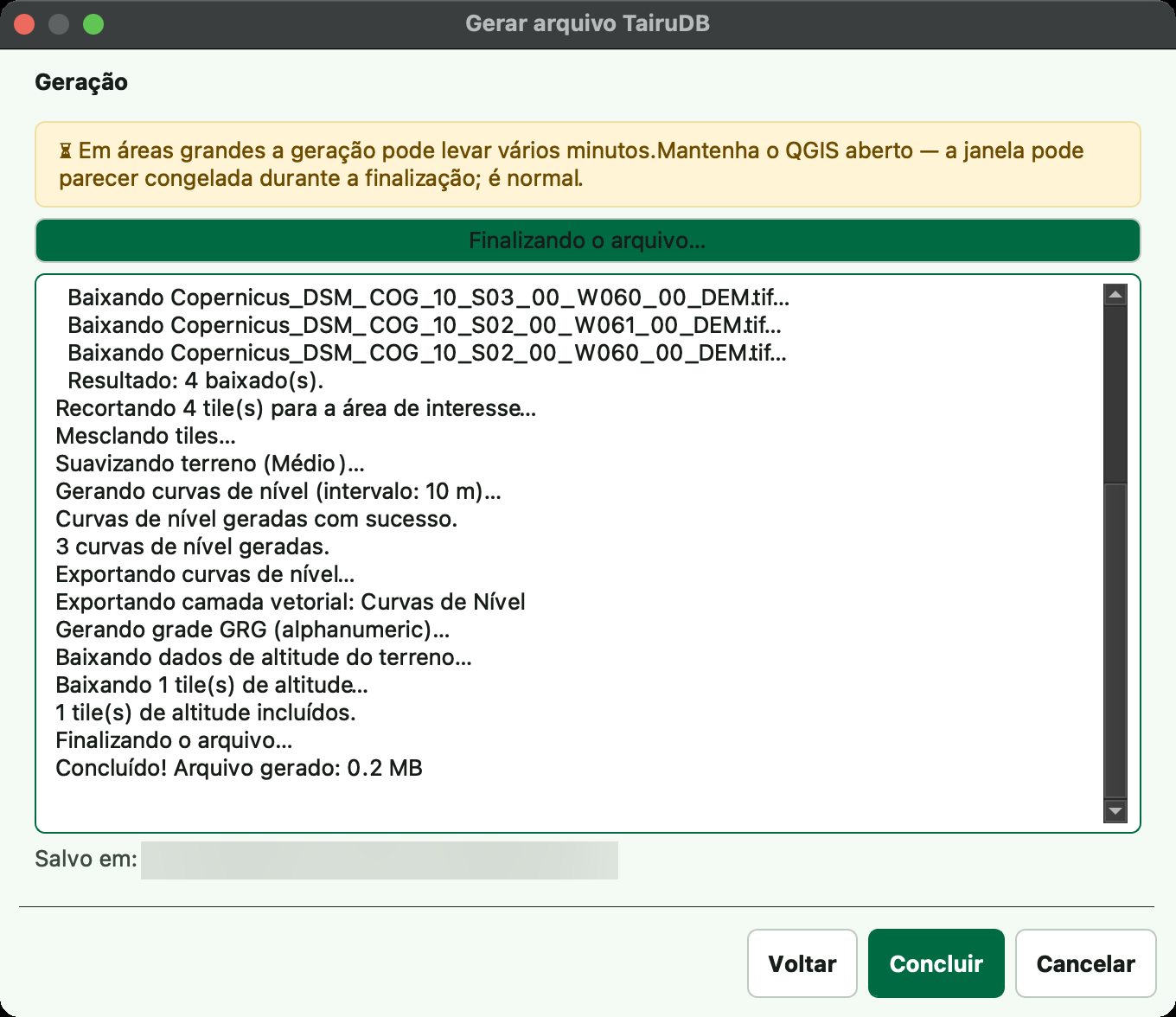Click the 'Salvo em:' label

(x=86, y=859)
